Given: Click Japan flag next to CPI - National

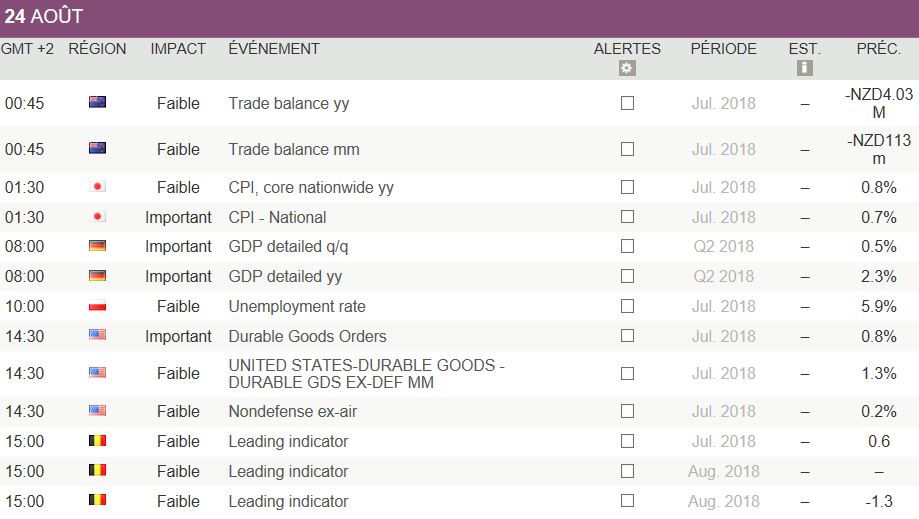Looking at the screenshot, I should [98, 217].
